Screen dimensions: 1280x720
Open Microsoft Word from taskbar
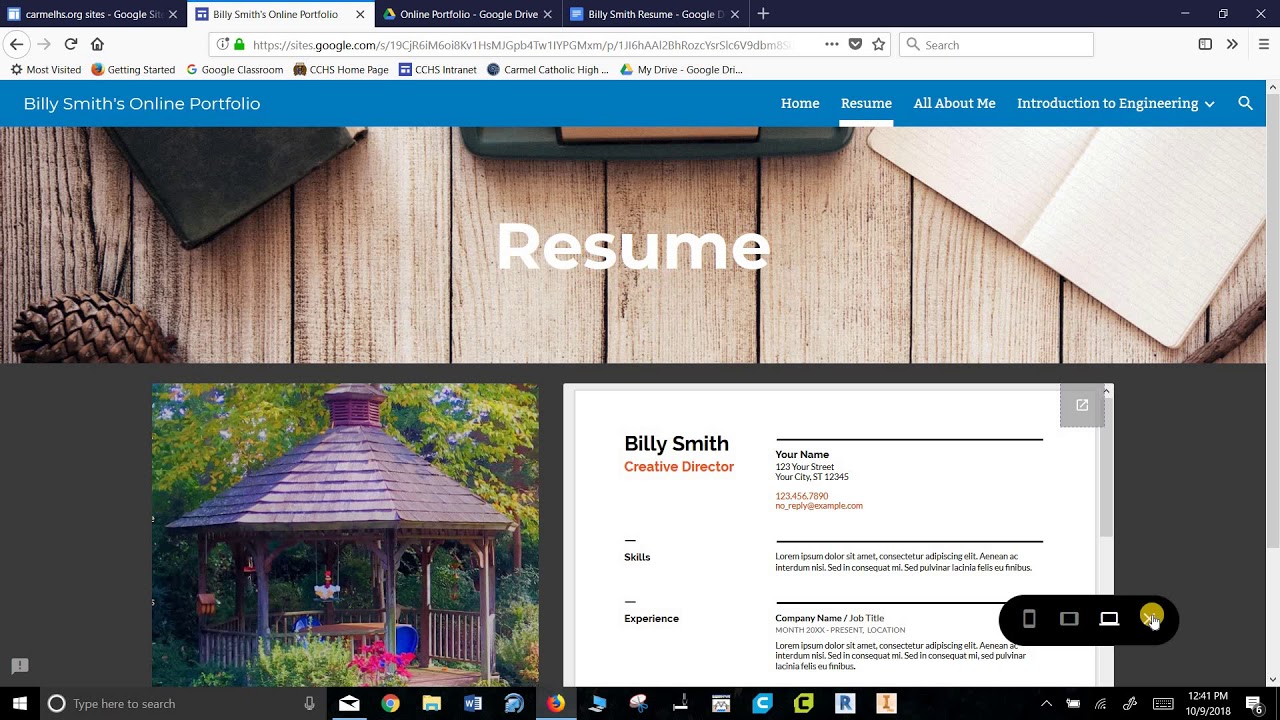coord(472,704)
